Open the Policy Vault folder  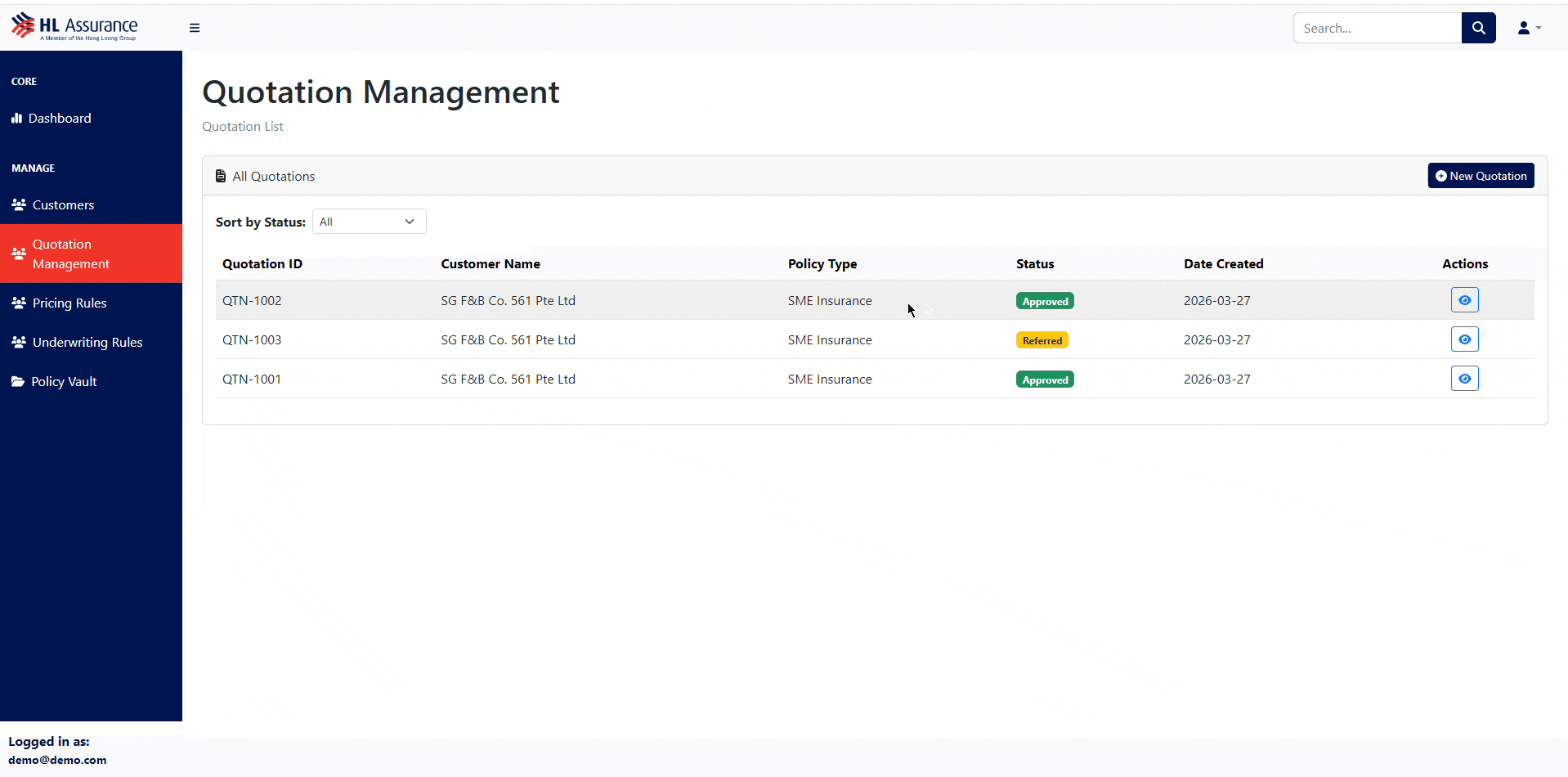64,382
